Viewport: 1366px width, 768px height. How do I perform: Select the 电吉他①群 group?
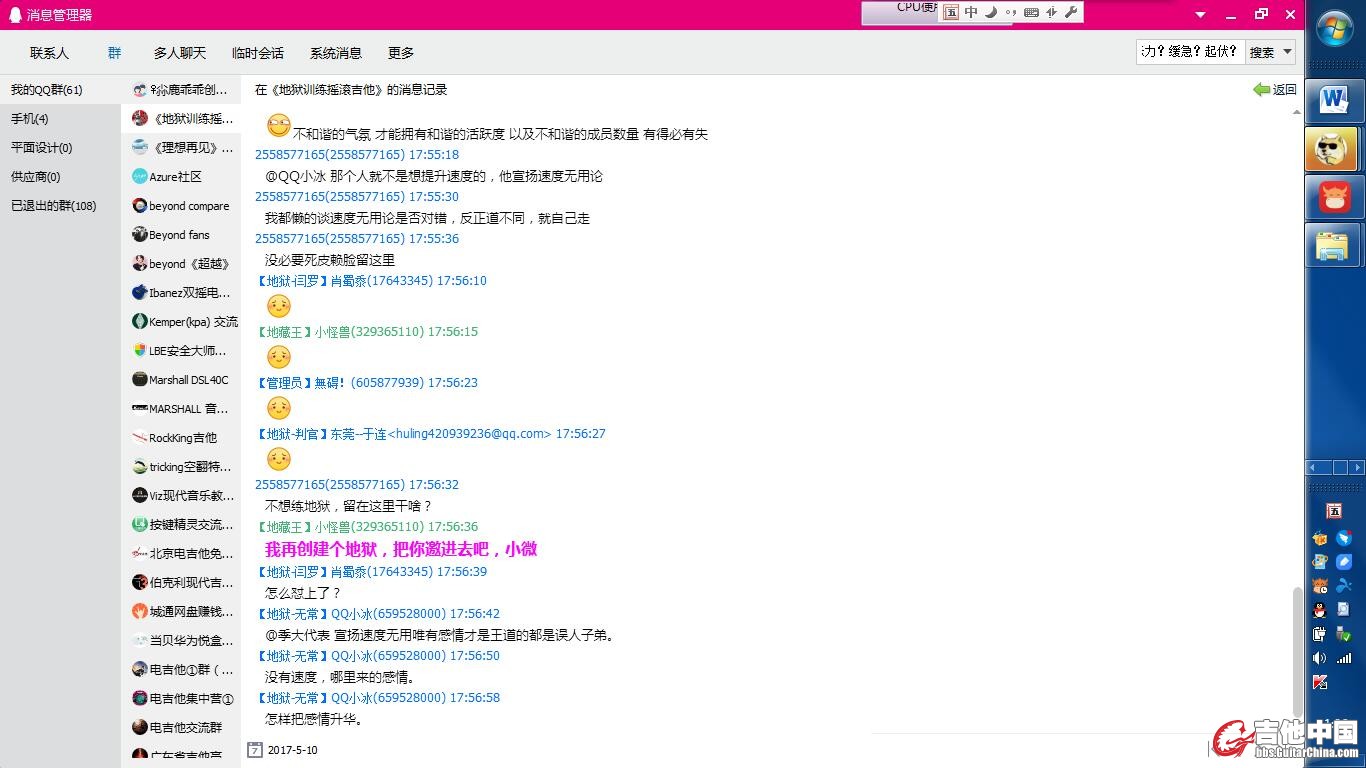(x=181, y=669)
